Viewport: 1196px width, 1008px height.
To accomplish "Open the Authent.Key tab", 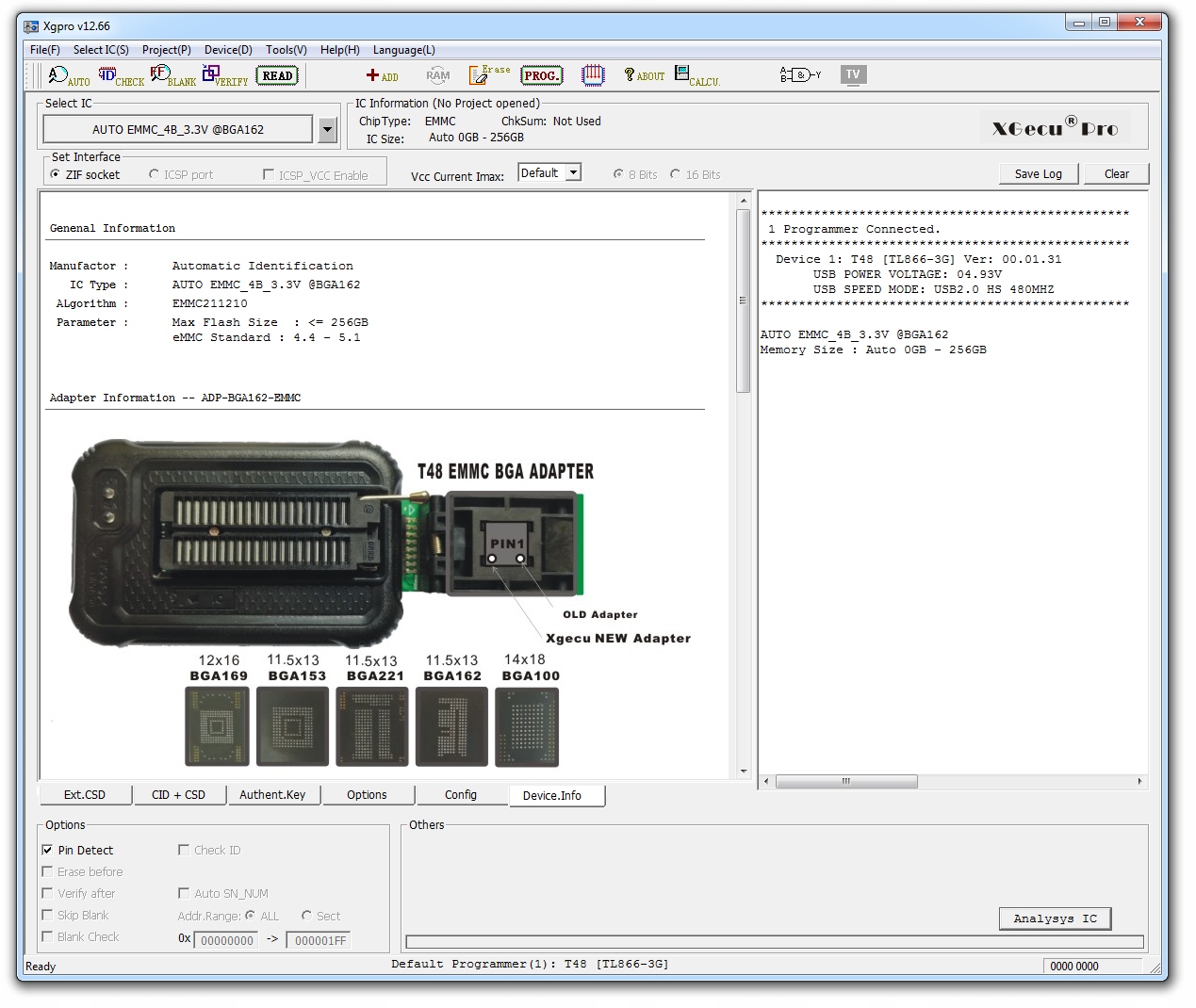I will [x=272, y=795].
